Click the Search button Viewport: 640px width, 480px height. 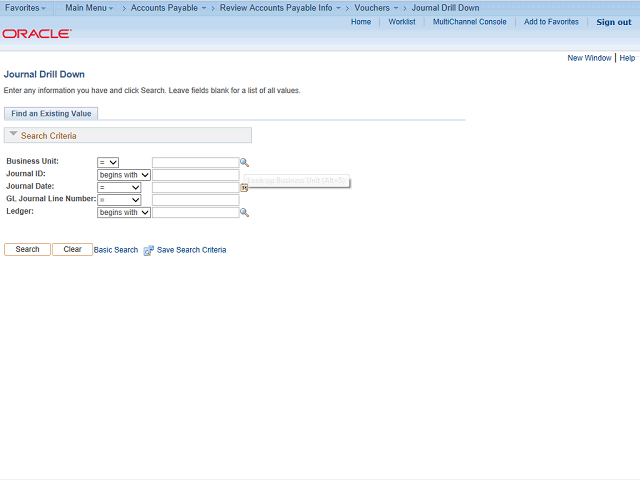(x=27, y=249)
